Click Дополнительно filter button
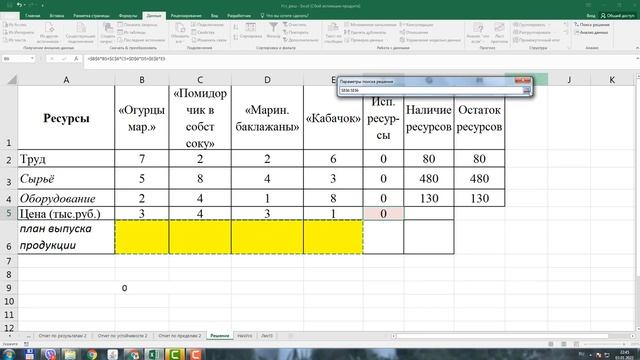 301,40
